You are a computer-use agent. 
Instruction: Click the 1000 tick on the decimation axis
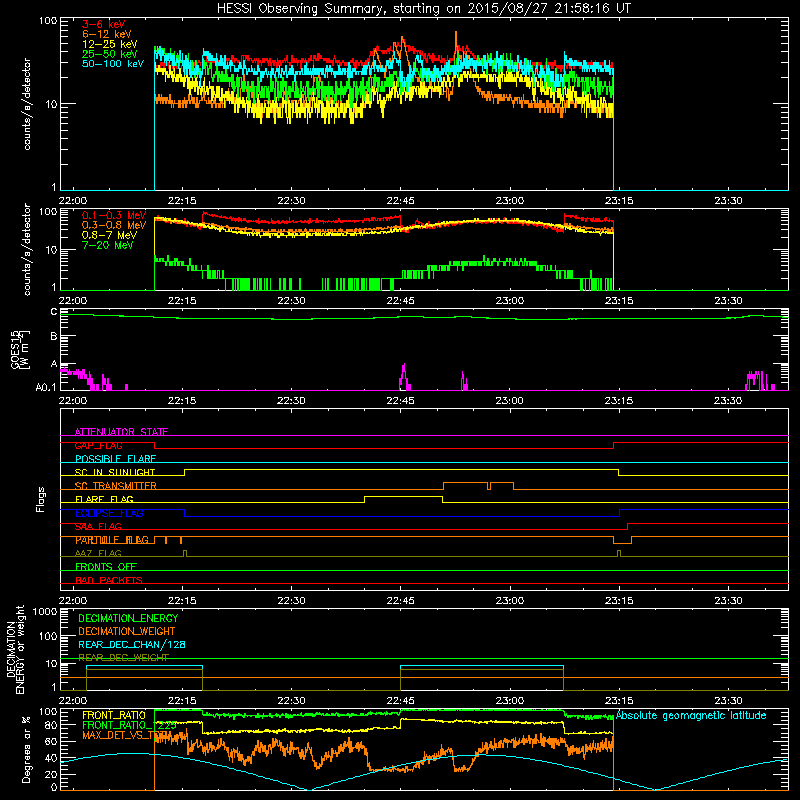click(45, 611)
